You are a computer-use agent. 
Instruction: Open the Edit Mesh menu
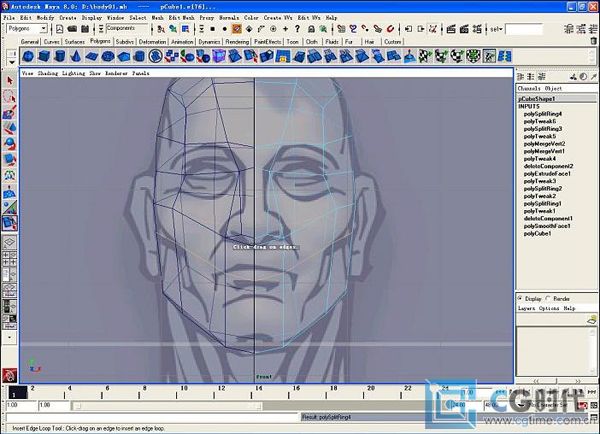pyautogui.click(x=182, y=18)
